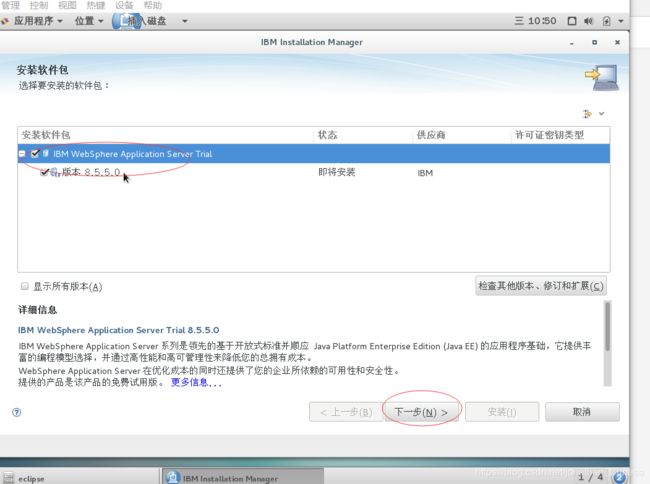Viewport: 650px width, 484px height.
Task: Open the 热键 menu
Action: (95, 5)
